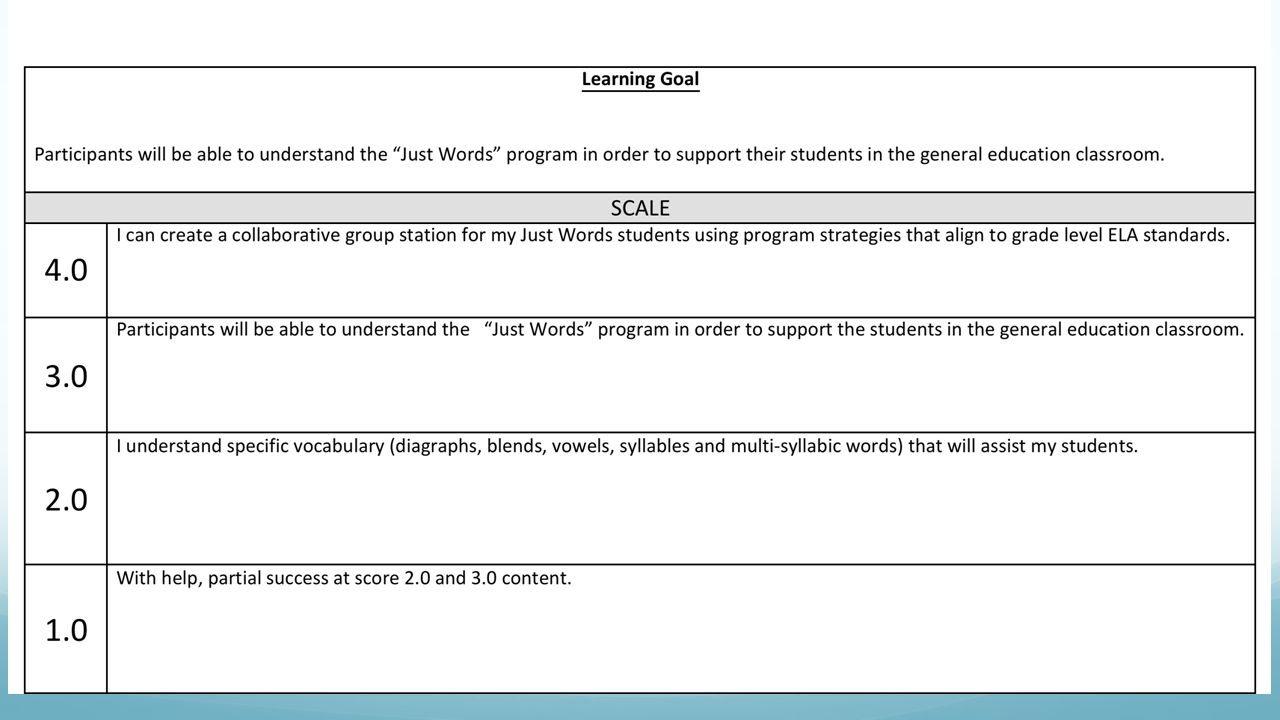Click the "With help, partial success" description
This screenshot has height=720, width=1280.
click(344, 578)
